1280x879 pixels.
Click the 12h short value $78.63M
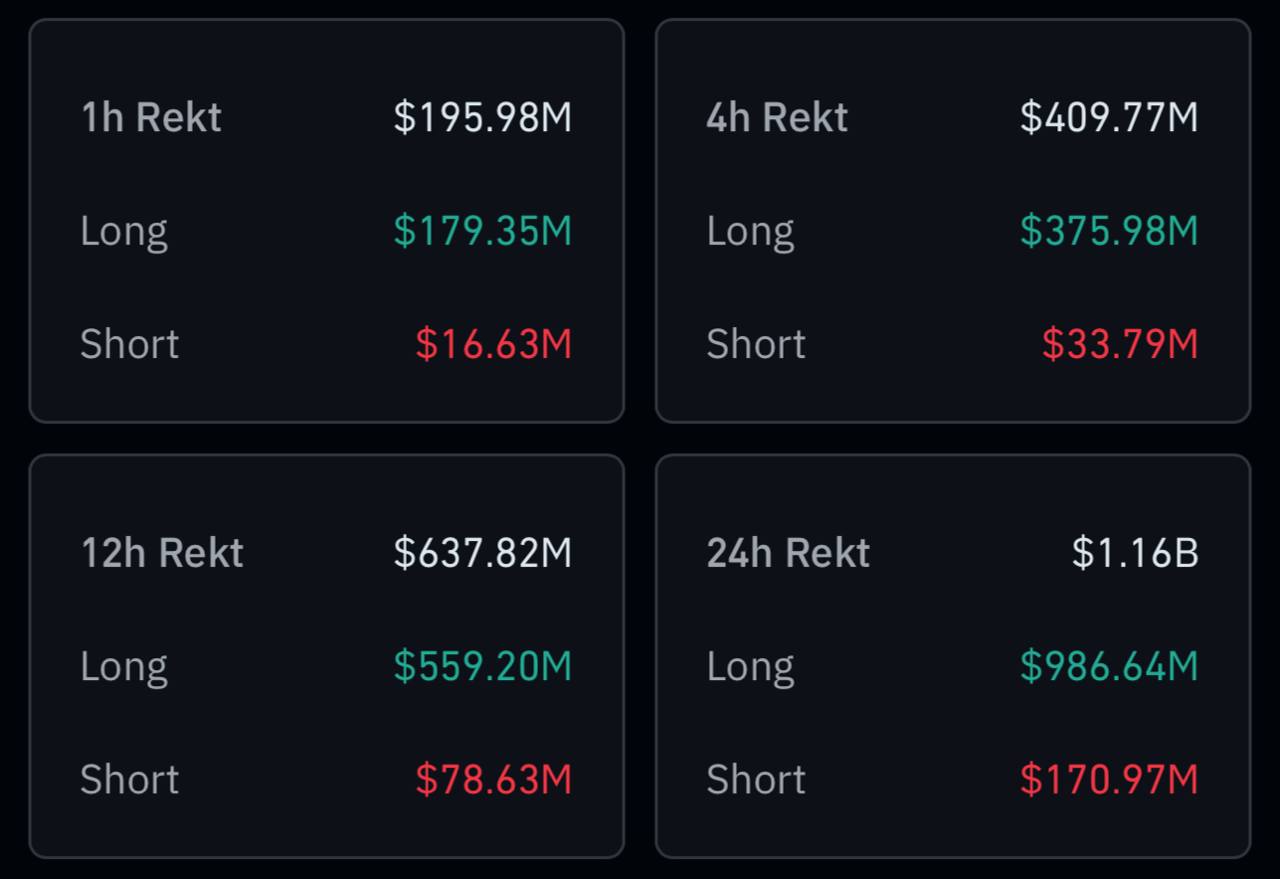click(x=493, y=780)
